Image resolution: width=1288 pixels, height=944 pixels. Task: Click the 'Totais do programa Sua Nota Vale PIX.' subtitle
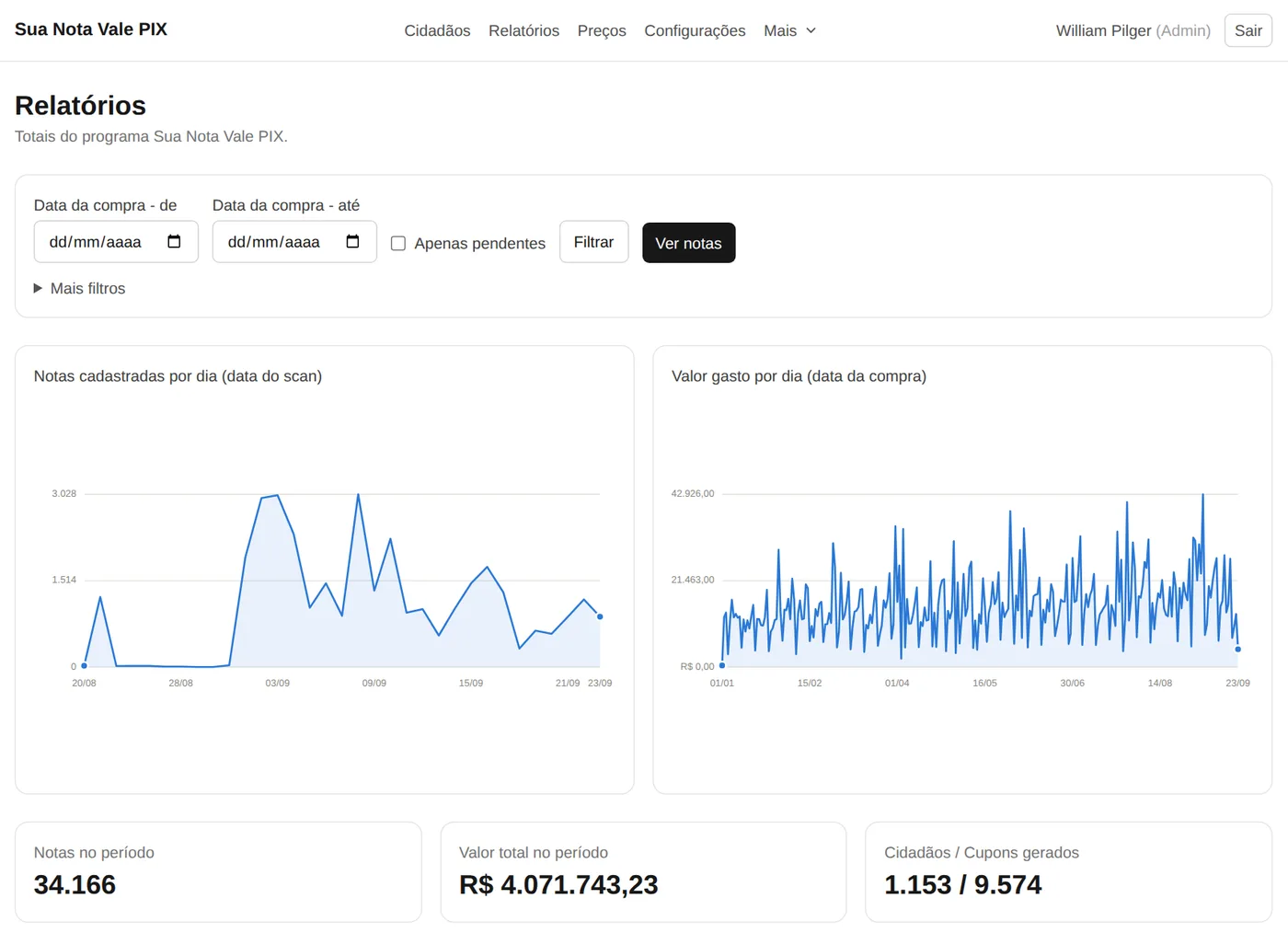[151, 136]
